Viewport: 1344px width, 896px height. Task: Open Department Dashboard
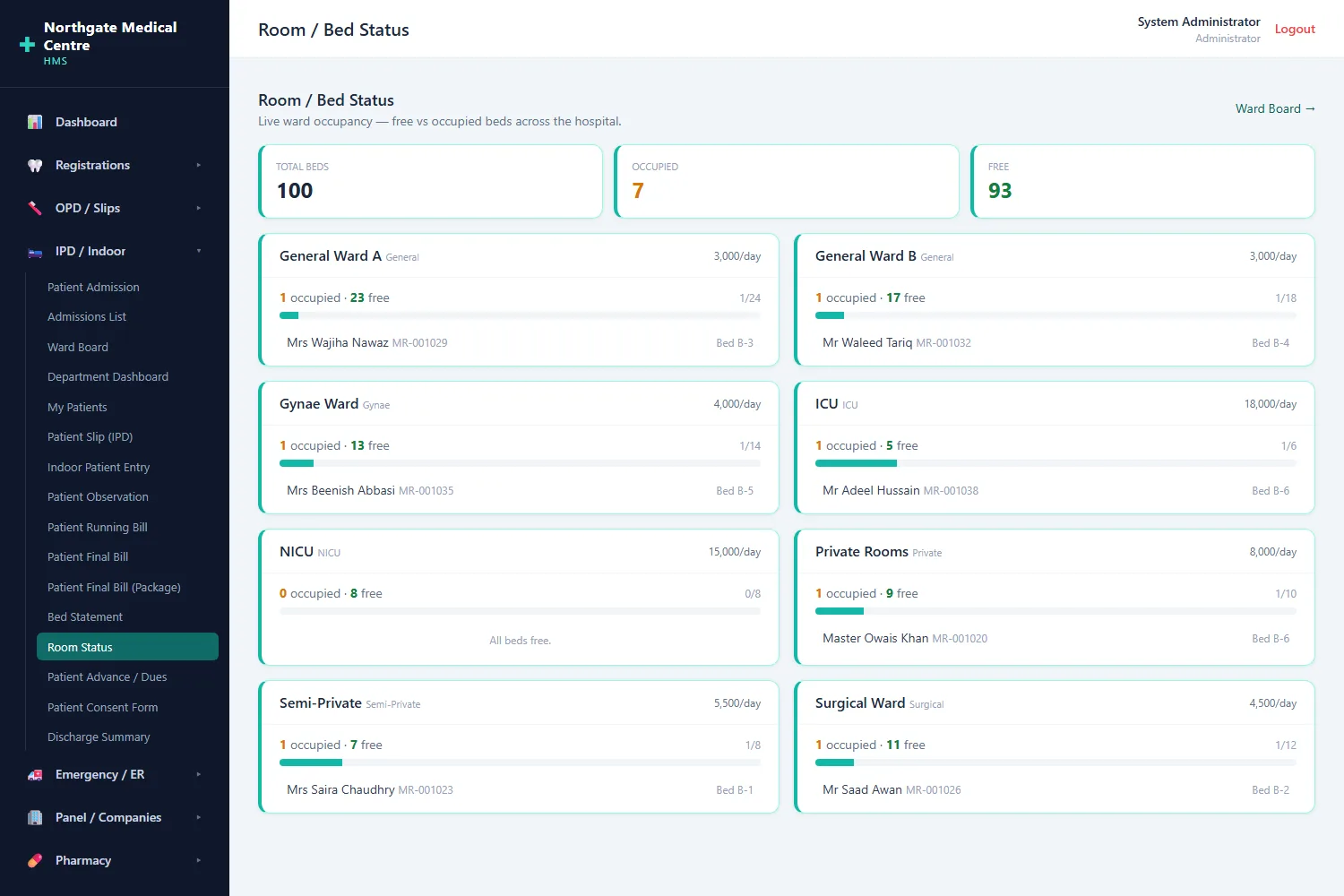point(127,377)
